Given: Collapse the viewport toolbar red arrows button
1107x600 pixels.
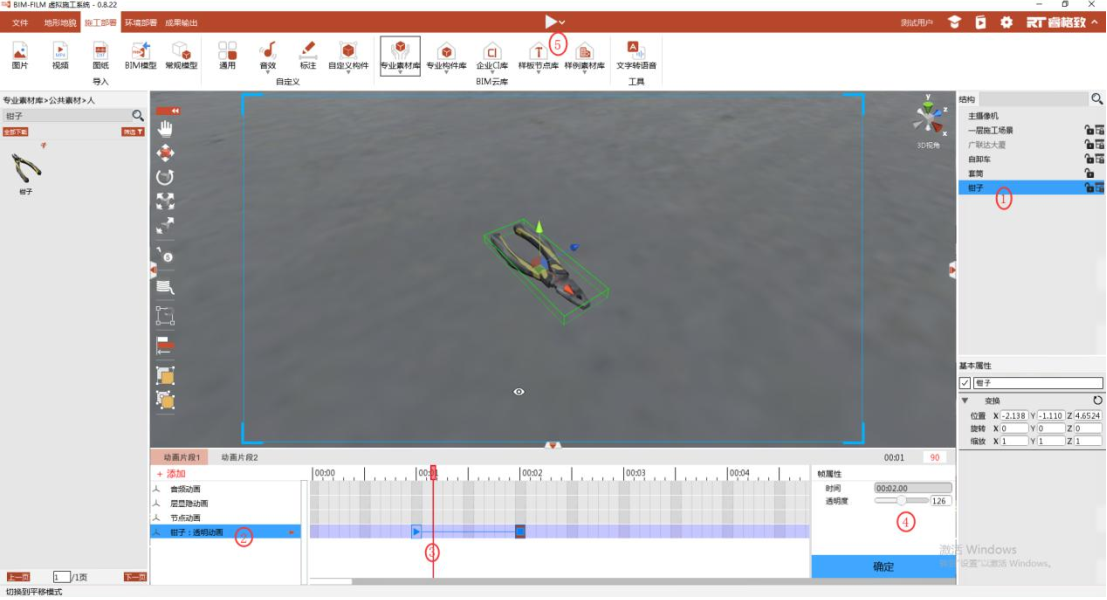Looking at the screenshot, I should pos(168,111).
